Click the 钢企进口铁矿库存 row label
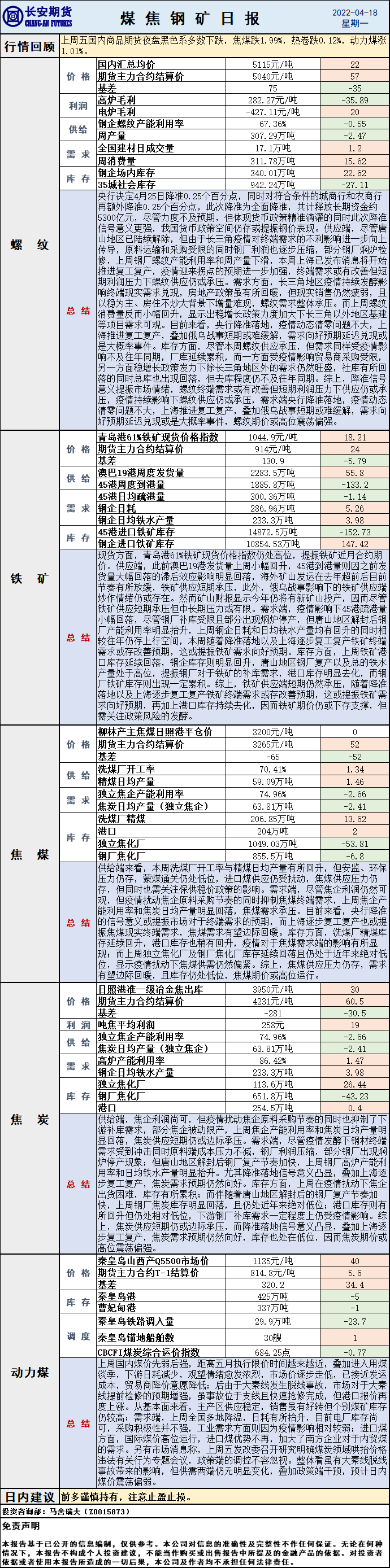390x1568 pixels. (x=136, y=544)
